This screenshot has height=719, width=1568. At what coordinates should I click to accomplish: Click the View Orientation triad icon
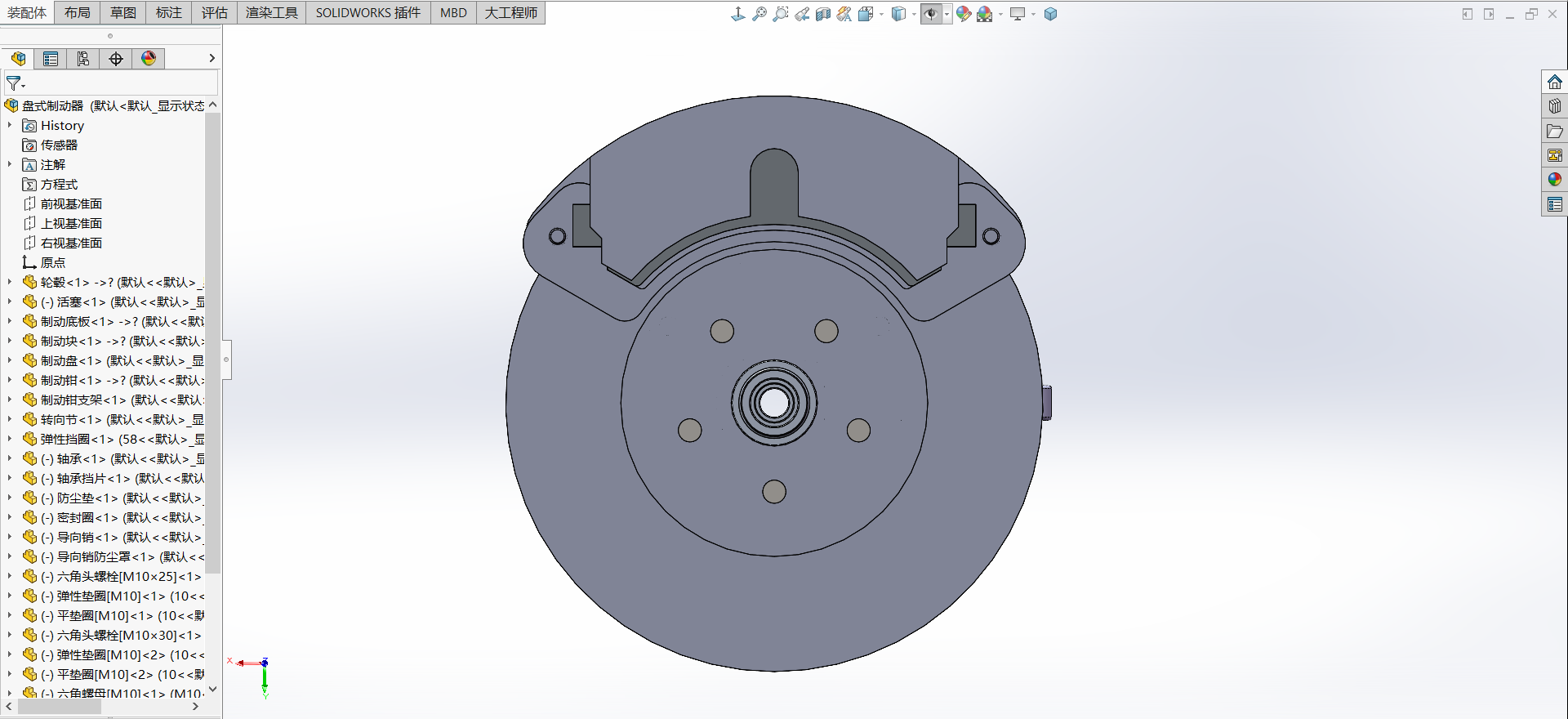click(x=737, y=14)
